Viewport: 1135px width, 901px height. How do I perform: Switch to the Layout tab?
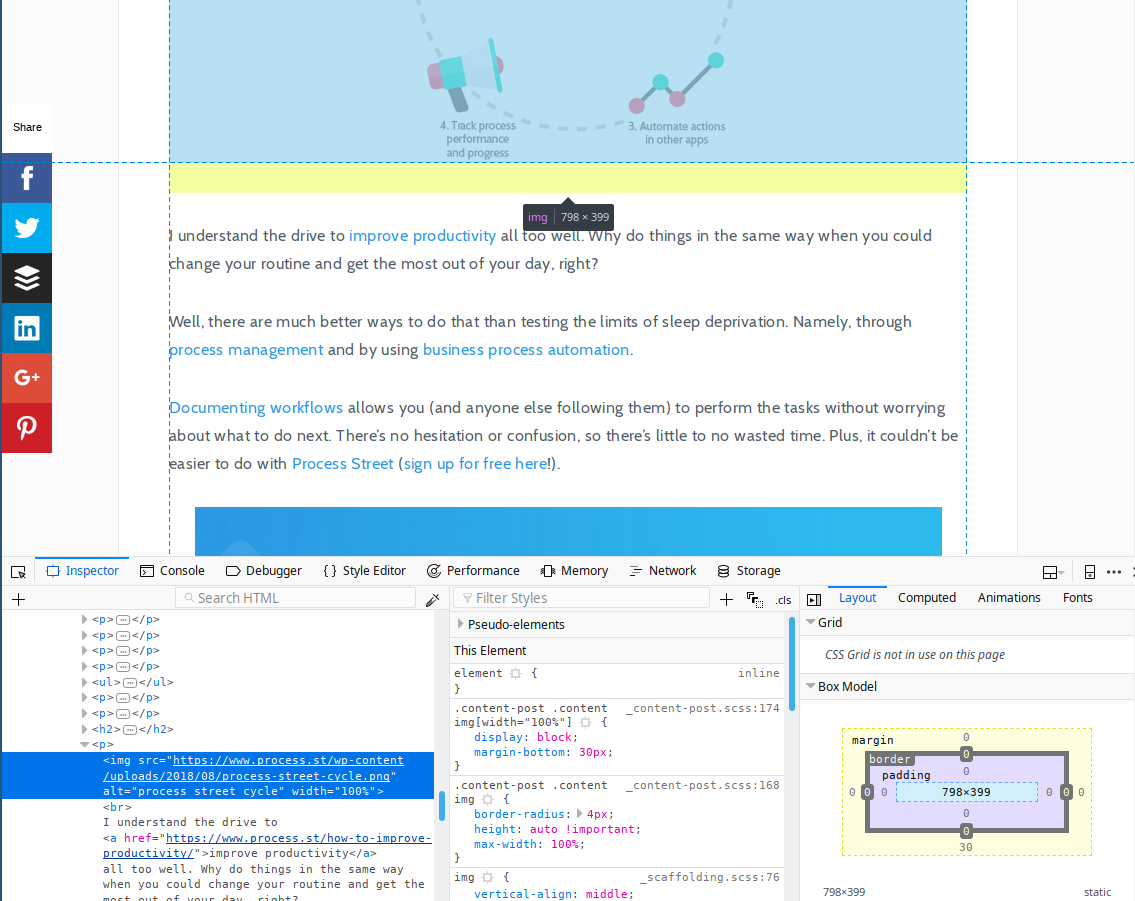(857, 598)
